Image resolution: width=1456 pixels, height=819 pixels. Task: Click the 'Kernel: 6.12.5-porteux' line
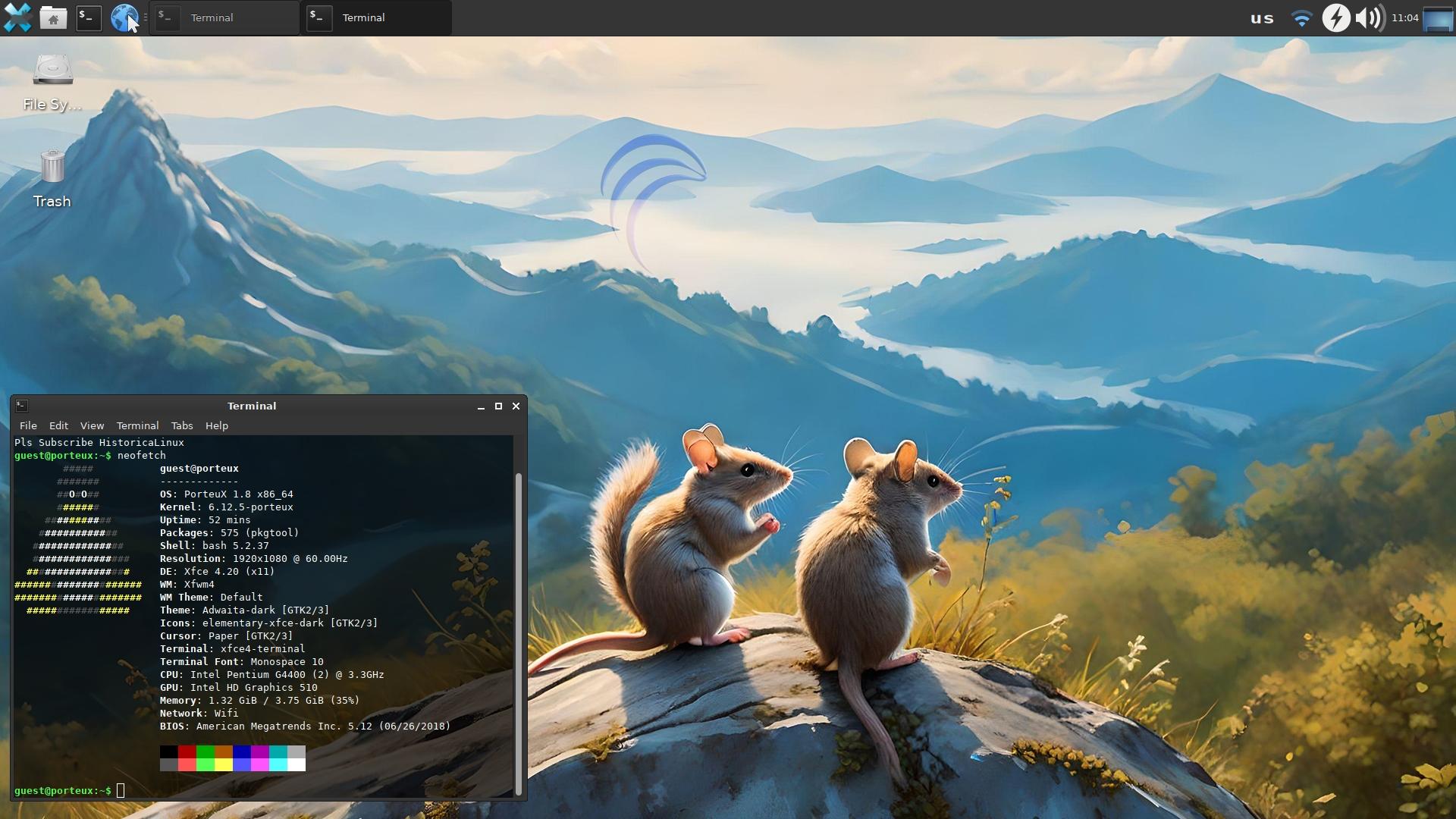226,507
